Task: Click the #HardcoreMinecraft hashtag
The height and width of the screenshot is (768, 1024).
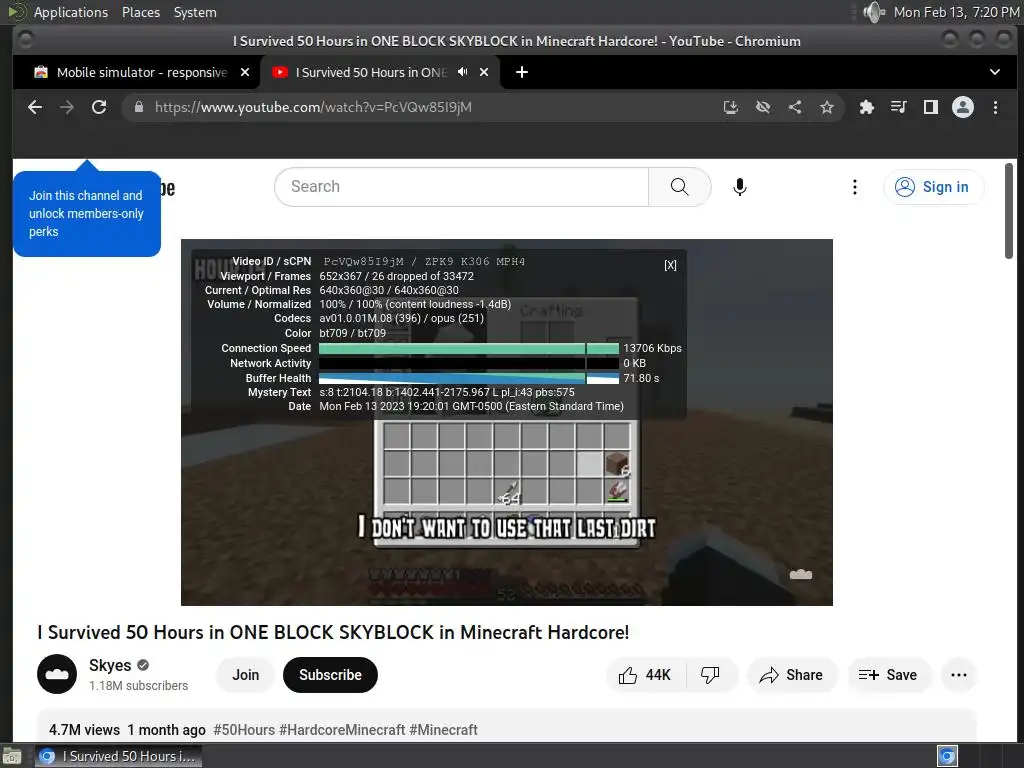Action: coord(342,729)
